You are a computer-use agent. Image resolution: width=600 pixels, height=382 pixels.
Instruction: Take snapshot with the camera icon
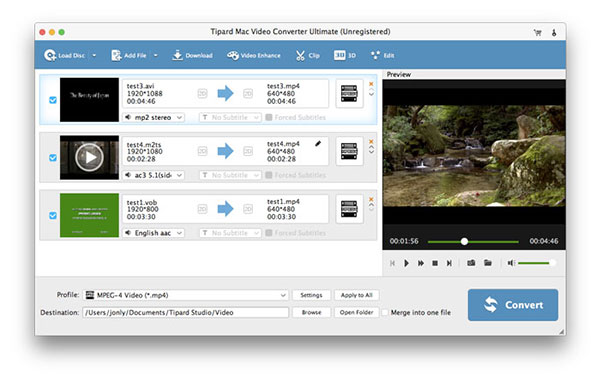[x=471, y=263]
